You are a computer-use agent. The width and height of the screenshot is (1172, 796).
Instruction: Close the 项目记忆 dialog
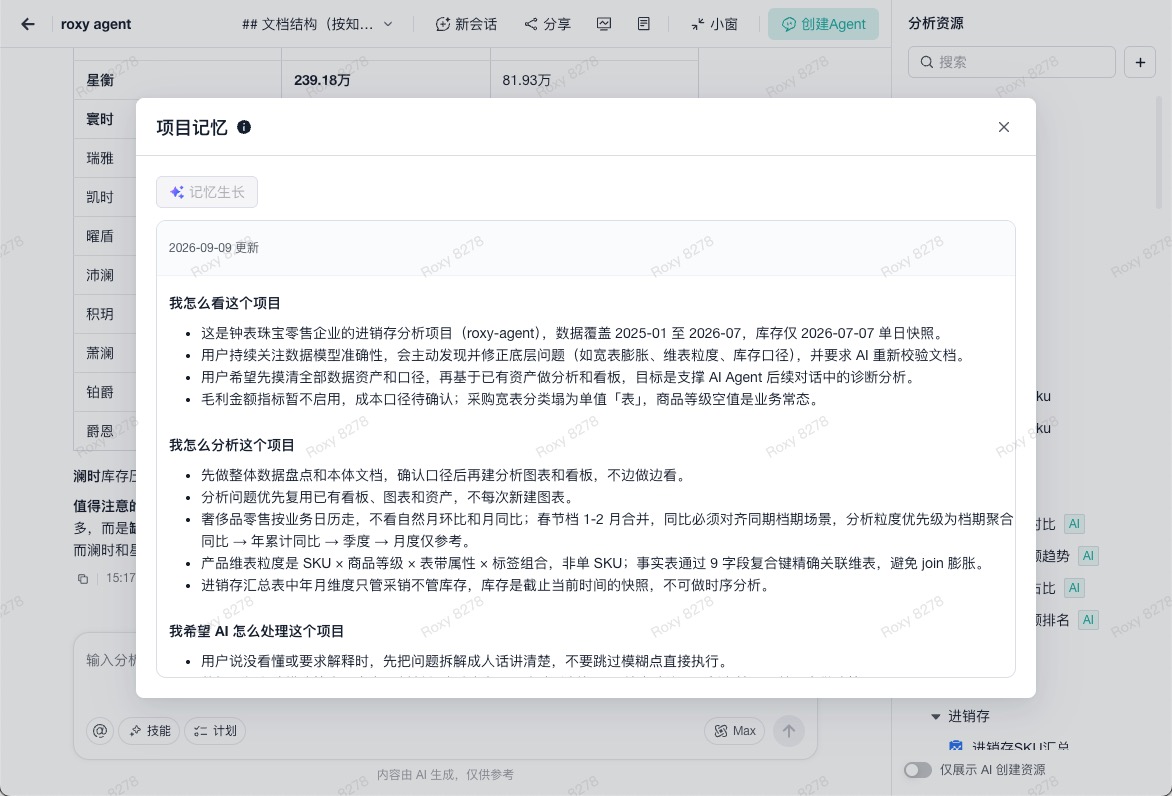point(1004,127)
